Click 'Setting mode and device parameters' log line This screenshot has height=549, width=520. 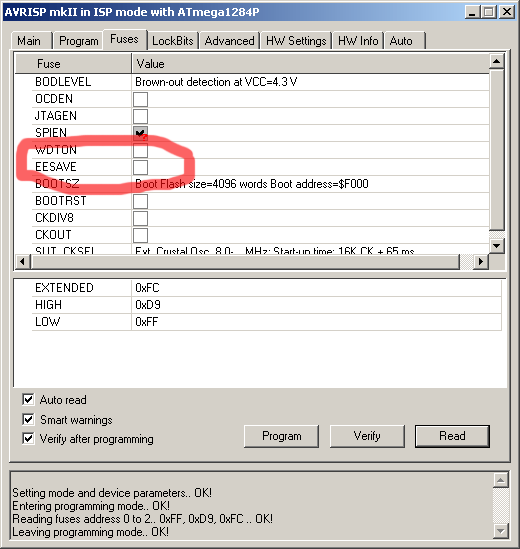[112, 493]
